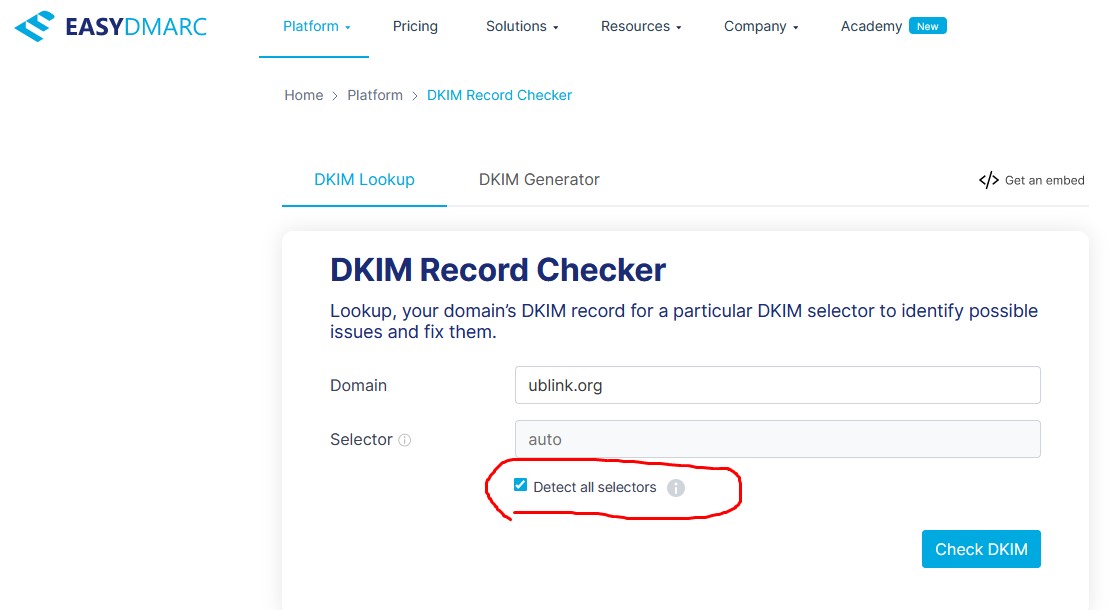This screenshot has height=610, width=1110.
Task: Click the breadcrumb arrow after Home
Action: 332,95
